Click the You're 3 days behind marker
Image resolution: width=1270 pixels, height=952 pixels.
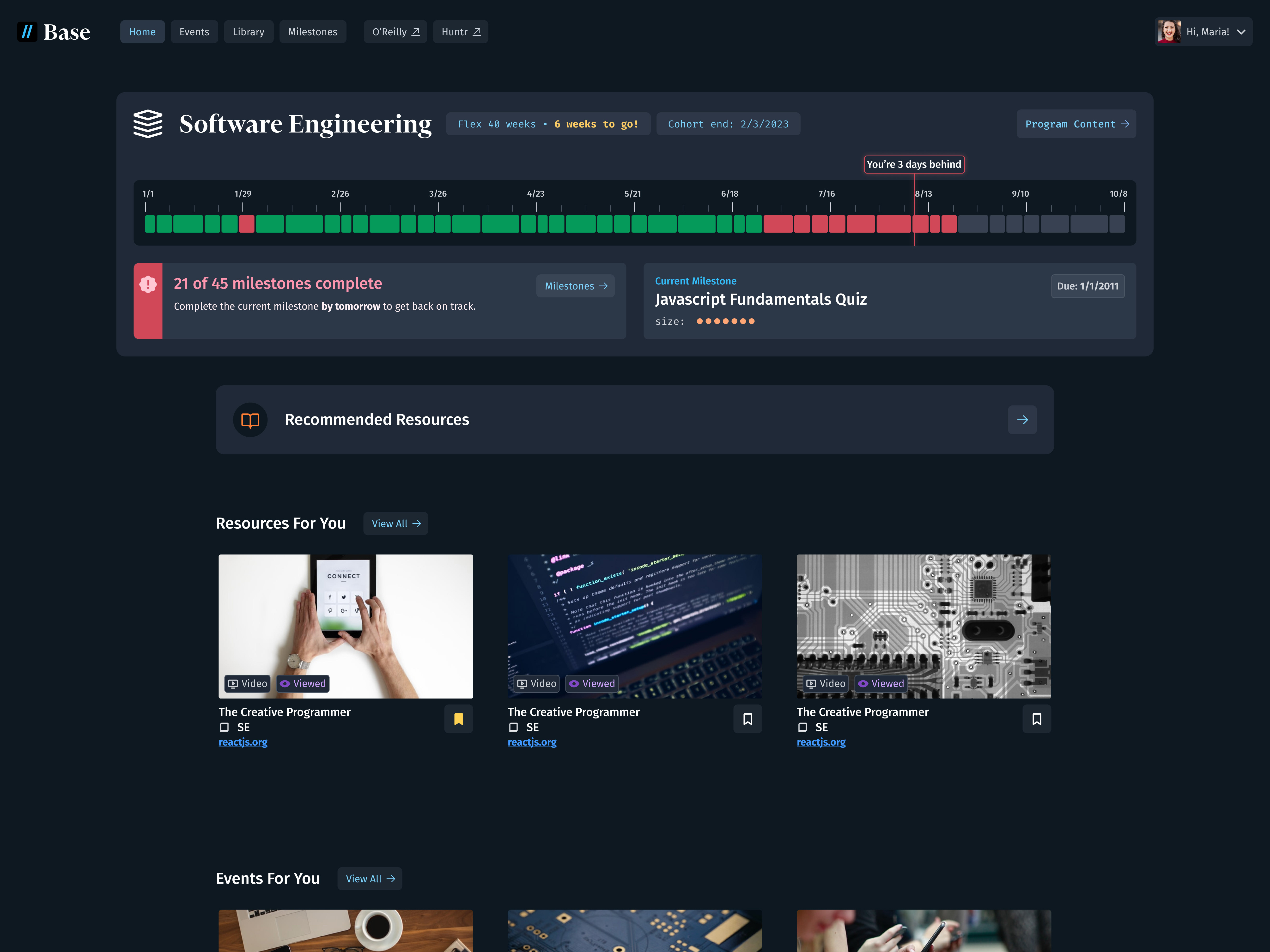(x=914, y=164)
